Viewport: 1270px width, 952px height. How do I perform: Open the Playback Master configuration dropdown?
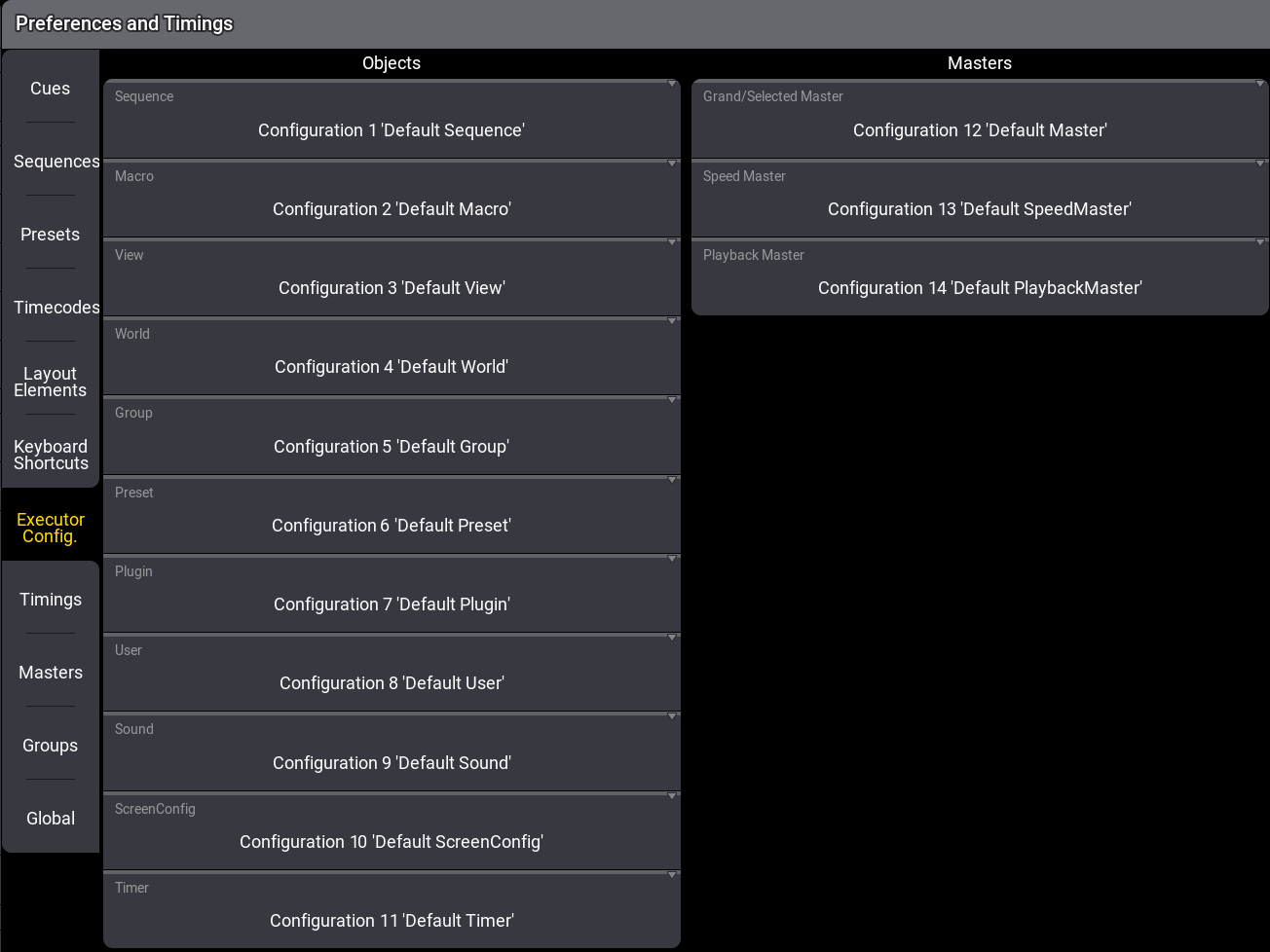click(x=980, y=277)
